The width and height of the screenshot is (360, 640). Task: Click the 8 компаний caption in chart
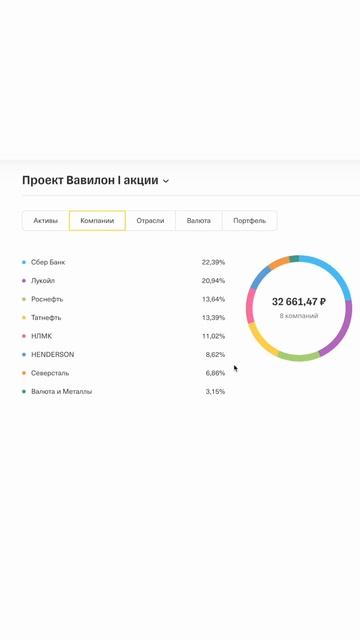tap(299, 316)
